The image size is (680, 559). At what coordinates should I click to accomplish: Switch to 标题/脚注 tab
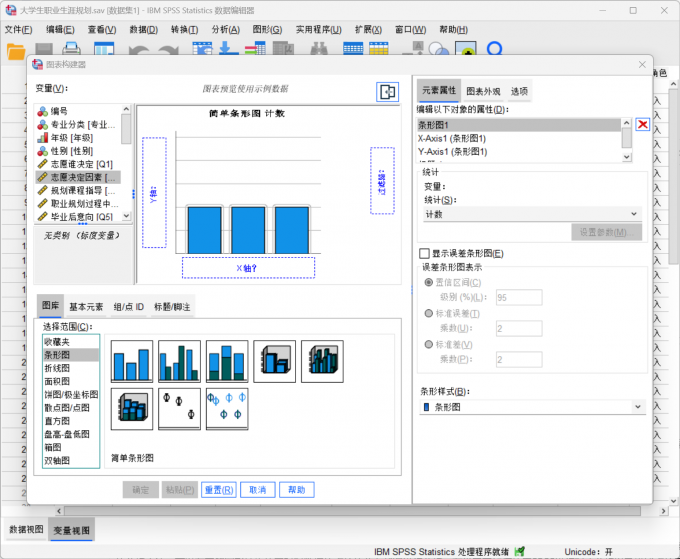click(172, 307)
